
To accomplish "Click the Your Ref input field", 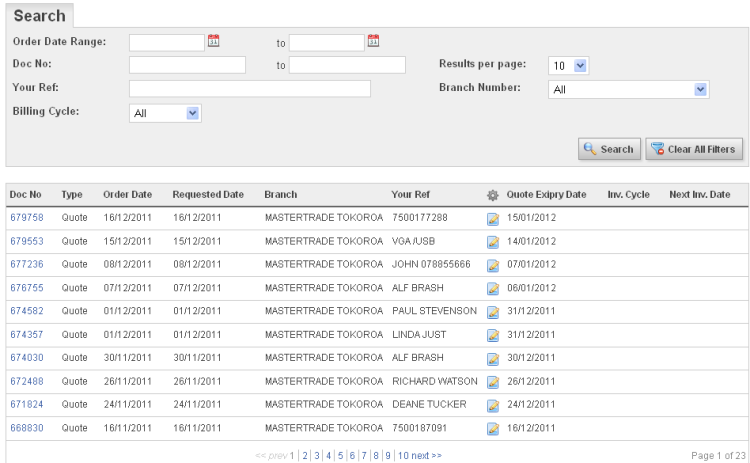I will click(x=250, y=89).
